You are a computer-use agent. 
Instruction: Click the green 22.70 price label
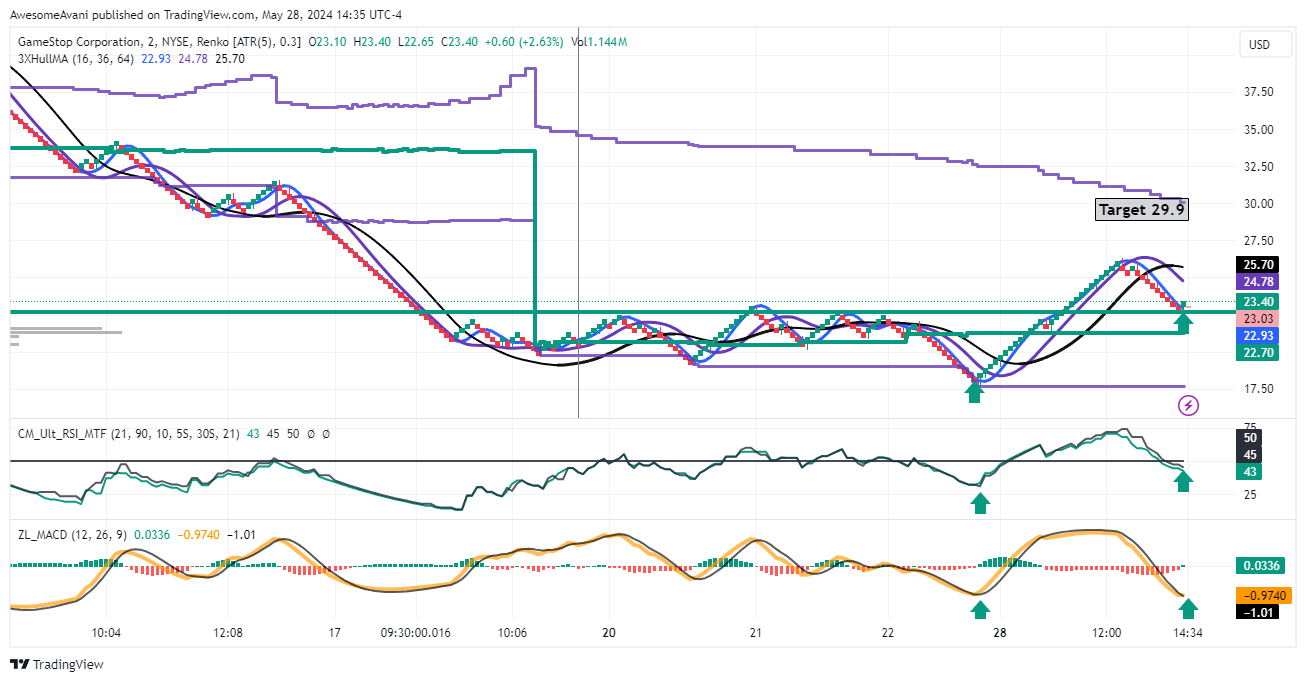pyautogui.click(x=1257, y=352)
